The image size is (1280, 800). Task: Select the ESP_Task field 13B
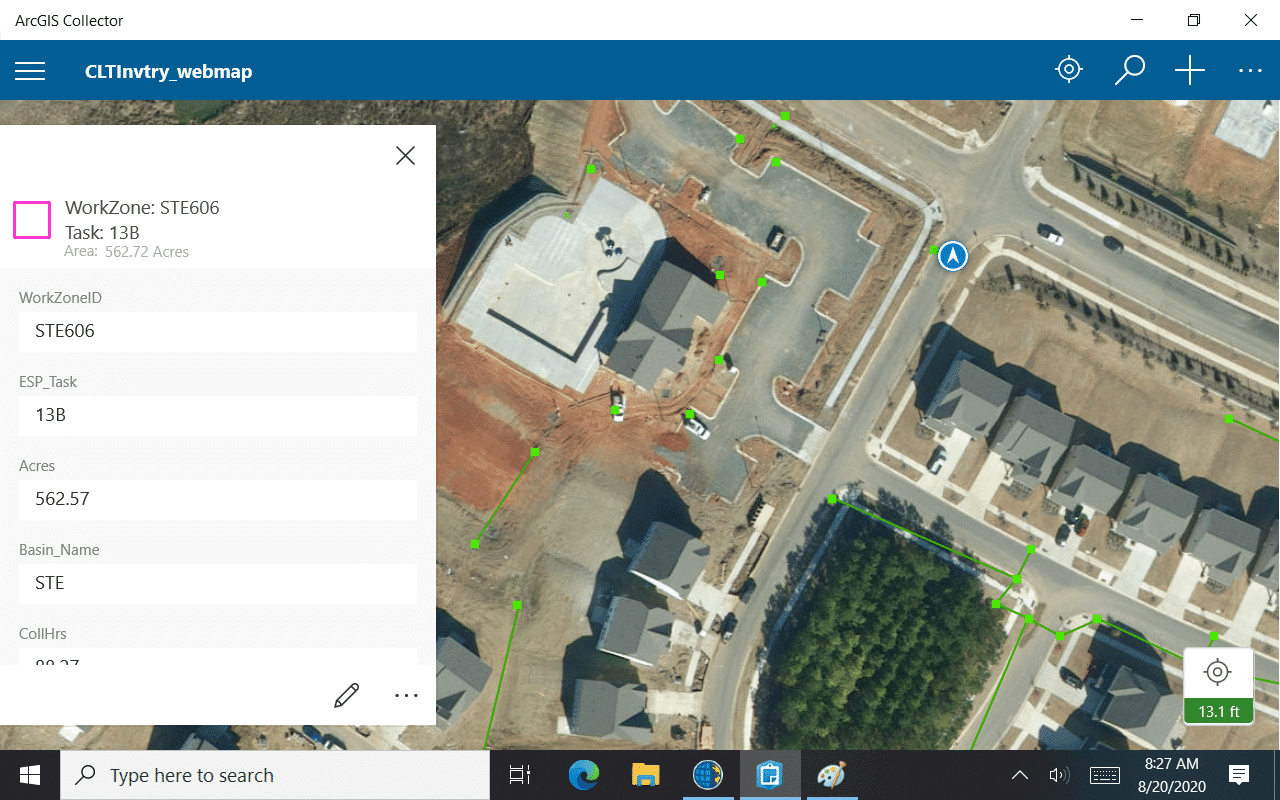[217, 415]
